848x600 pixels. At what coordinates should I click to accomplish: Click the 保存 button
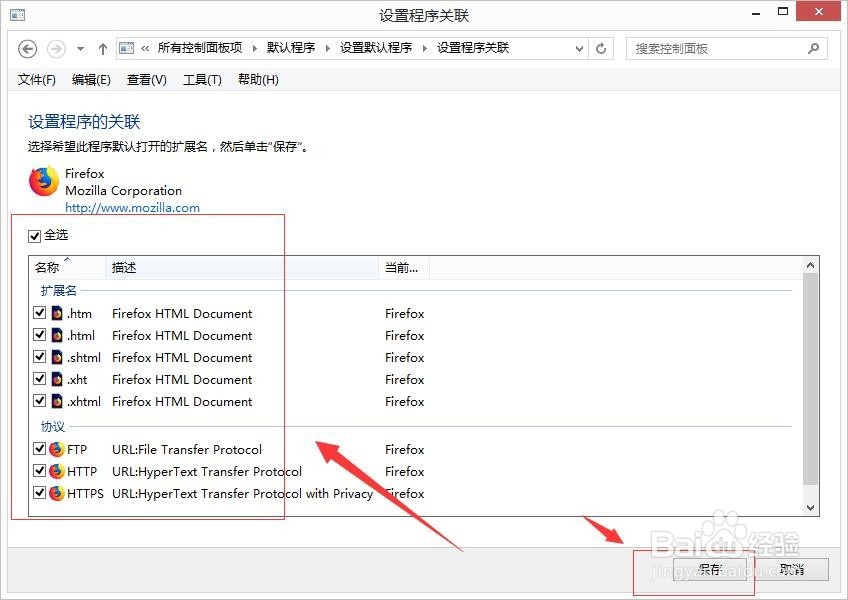(710, 570)
